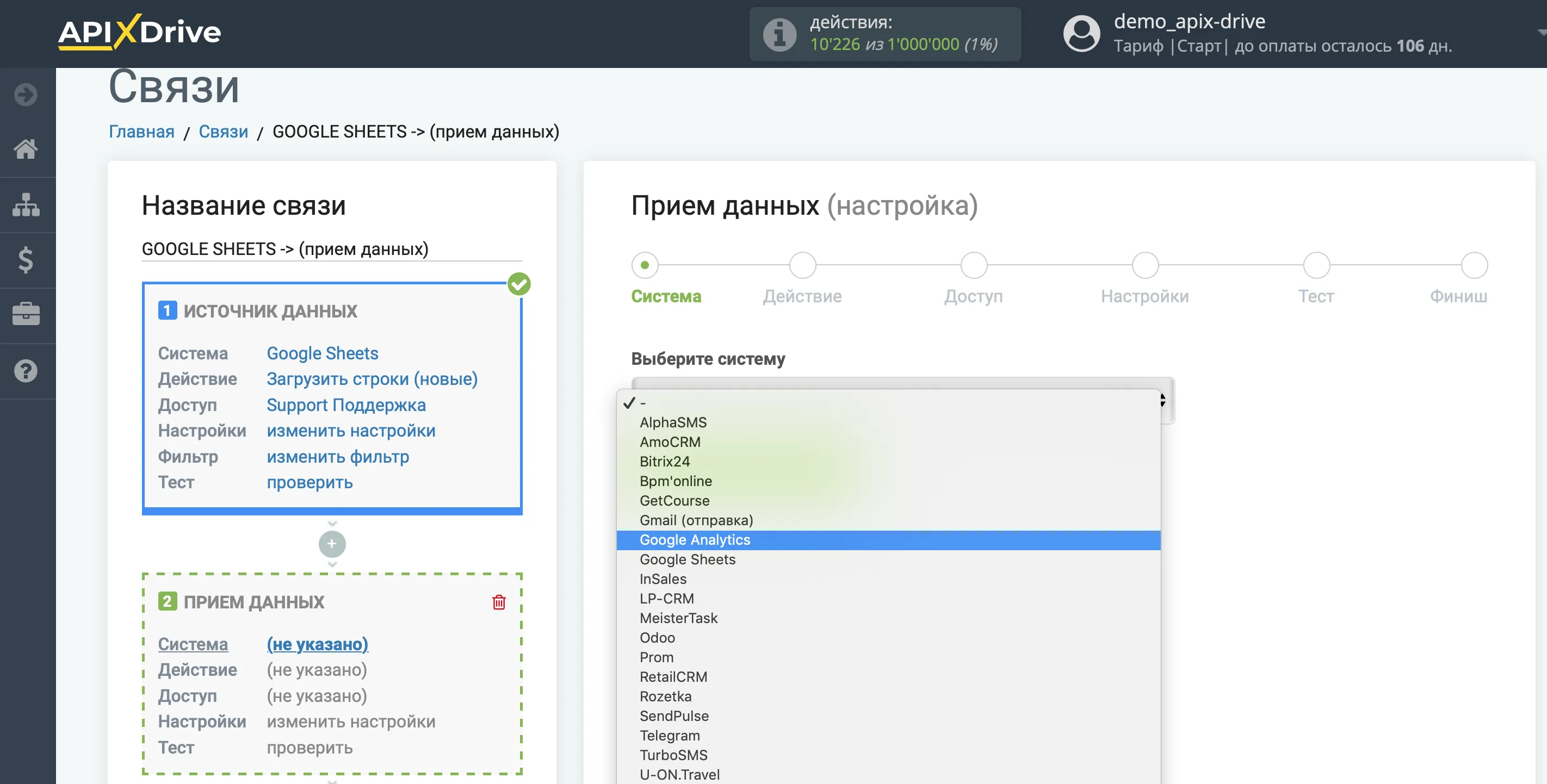
Task: Open the account menu arrow at top right
Action: click(x=1540, y=33)
